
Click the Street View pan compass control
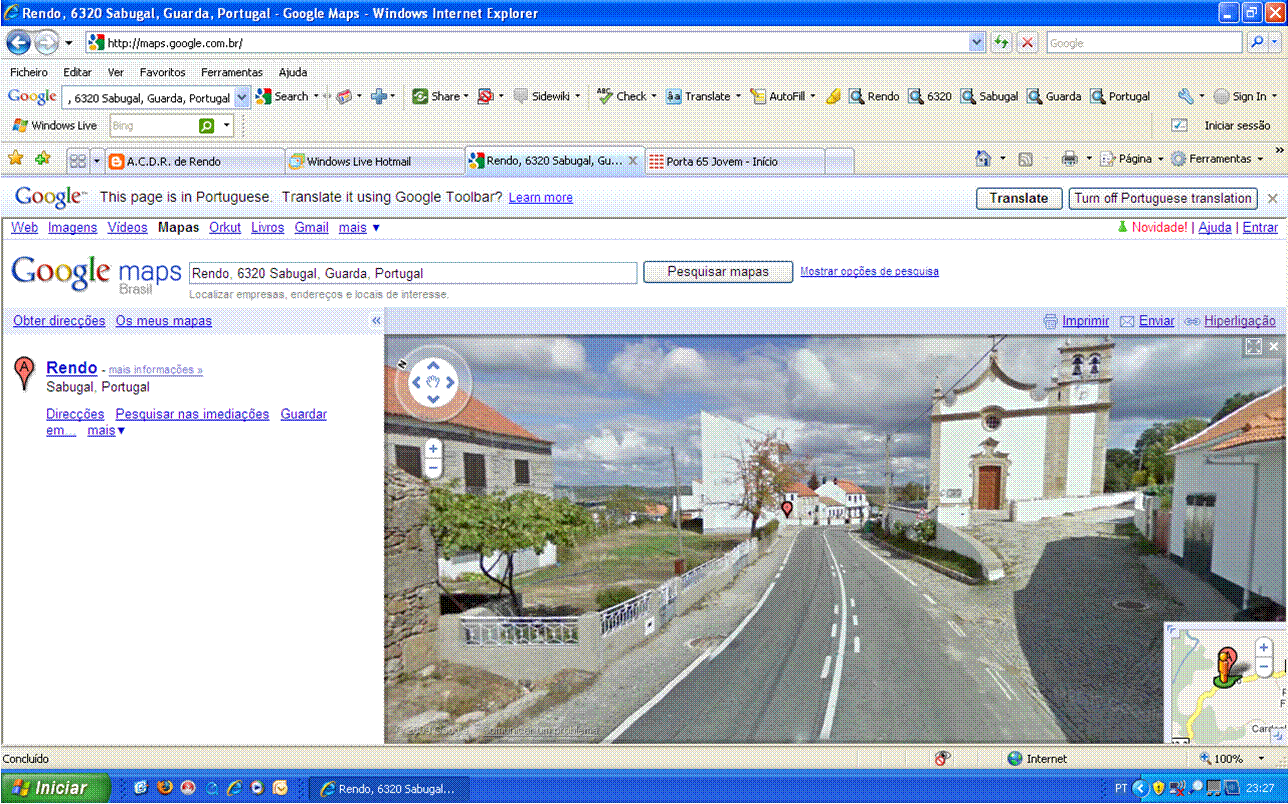(x=433, y=381)
